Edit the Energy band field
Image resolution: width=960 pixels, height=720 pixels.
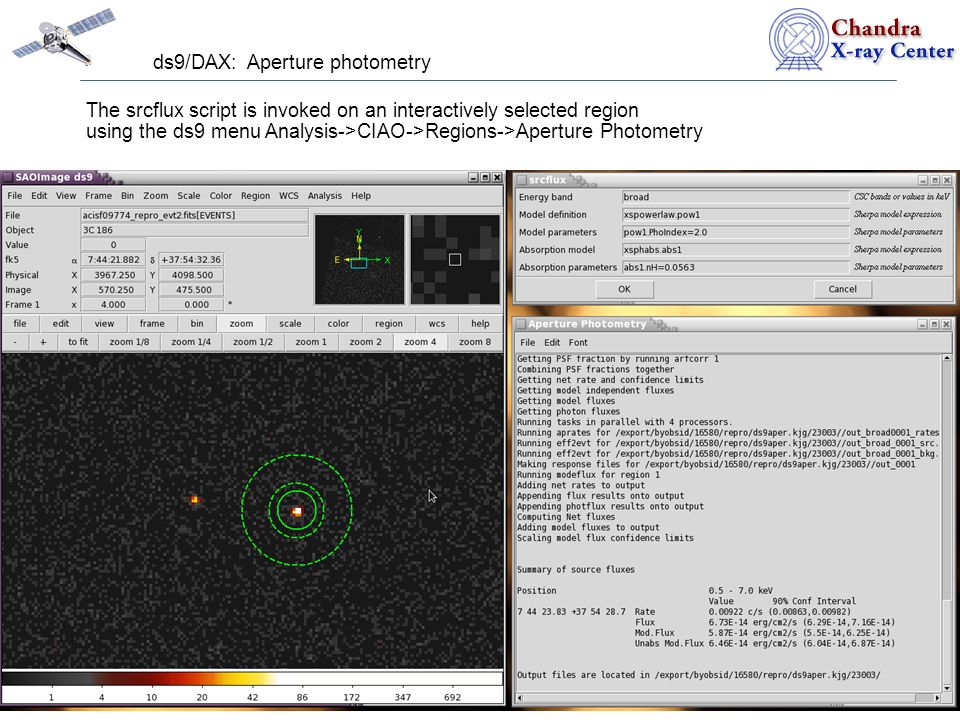coord(735,197)
